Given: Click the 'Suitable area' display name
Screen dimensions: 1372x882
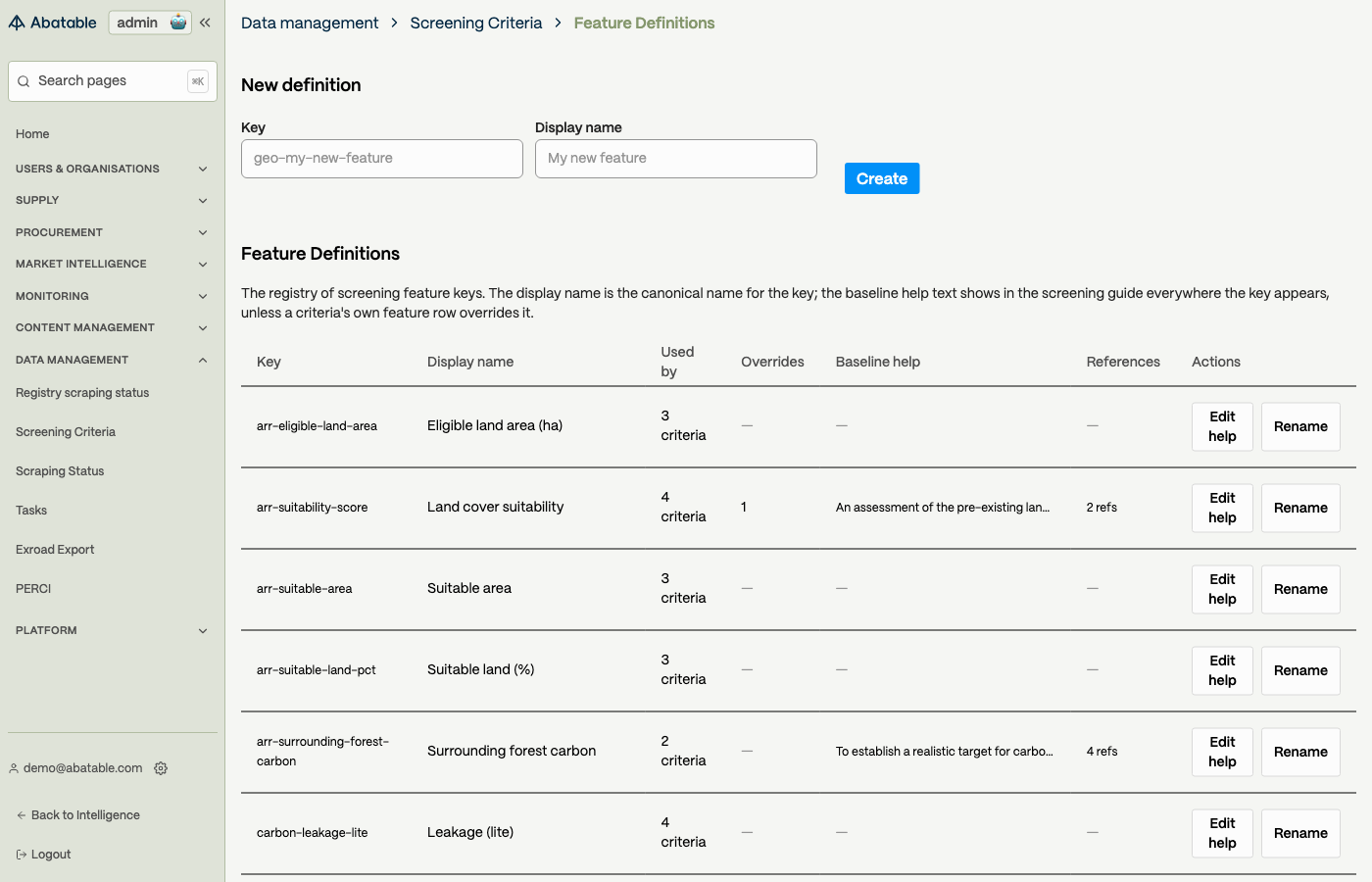Looking at the screenshot, I should click(x=469, y=588).
